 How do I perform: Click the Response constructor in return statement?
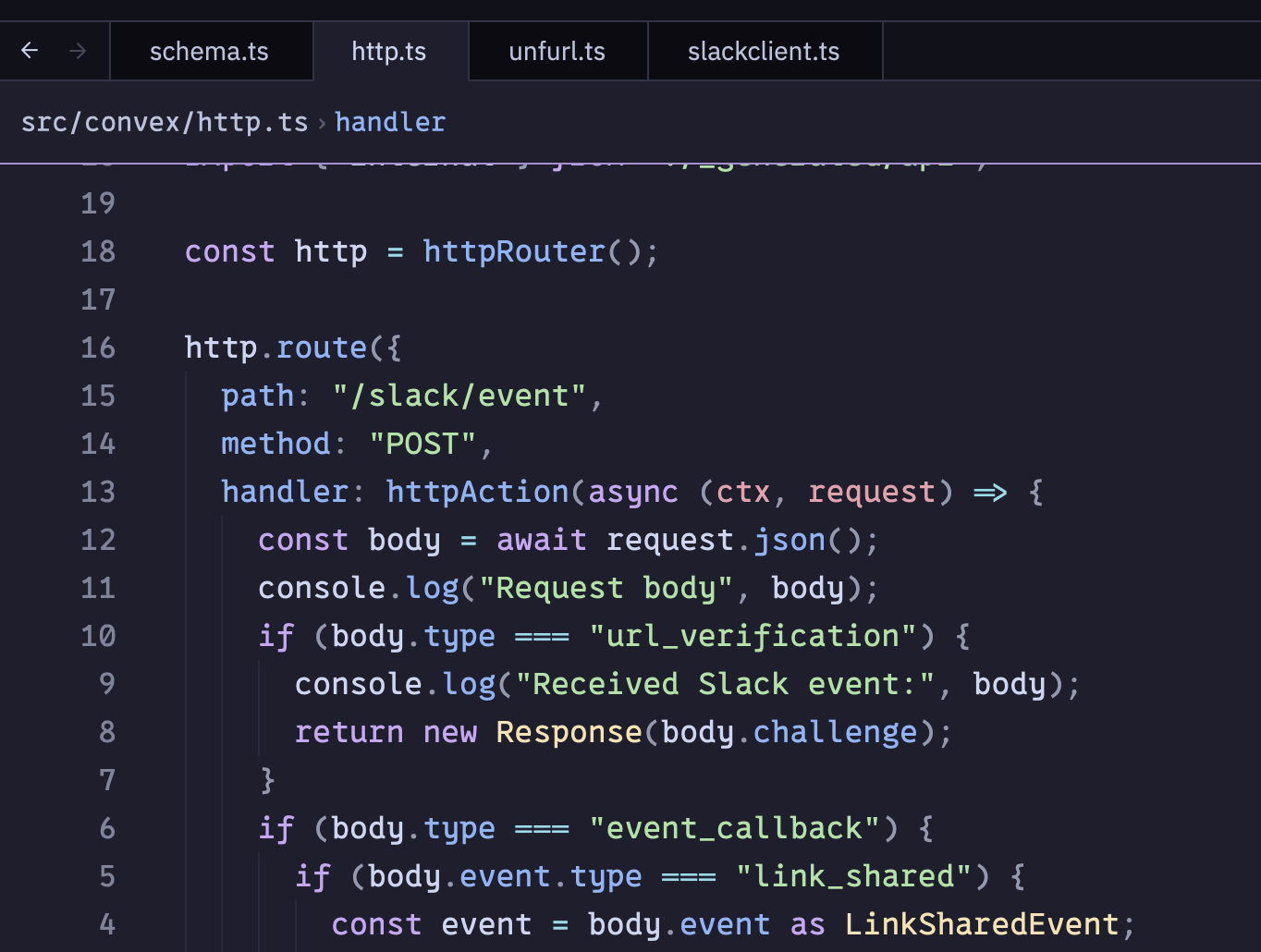pos(569,732)
